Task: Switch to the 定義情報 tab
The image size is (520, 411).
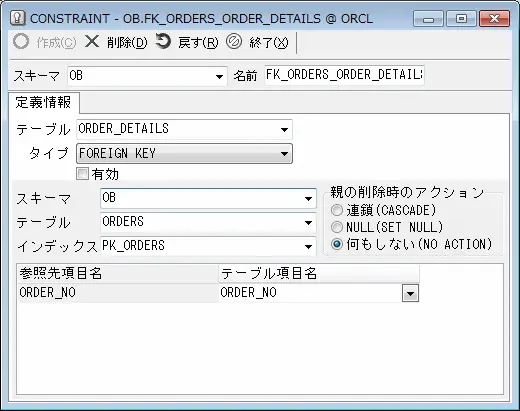Action: click(x=43, y=102)
